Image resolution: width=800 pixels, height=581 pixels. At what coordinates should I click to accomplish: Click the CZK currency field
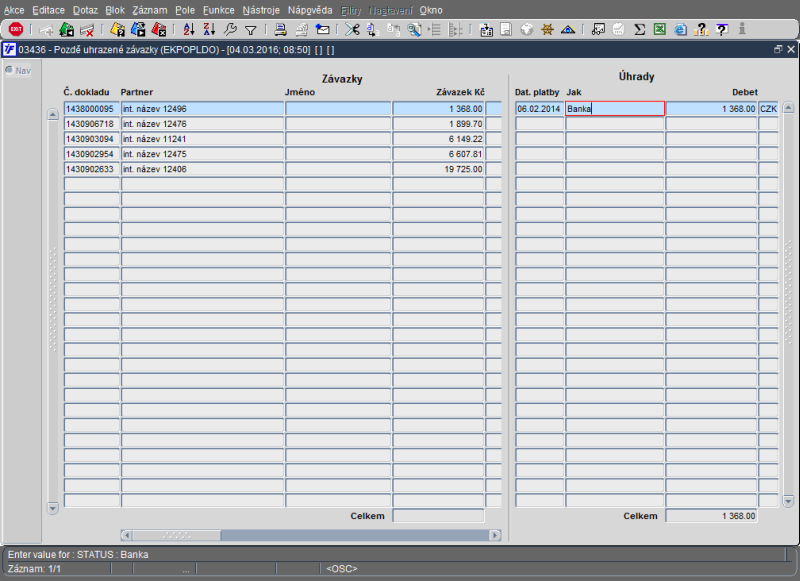768,109
